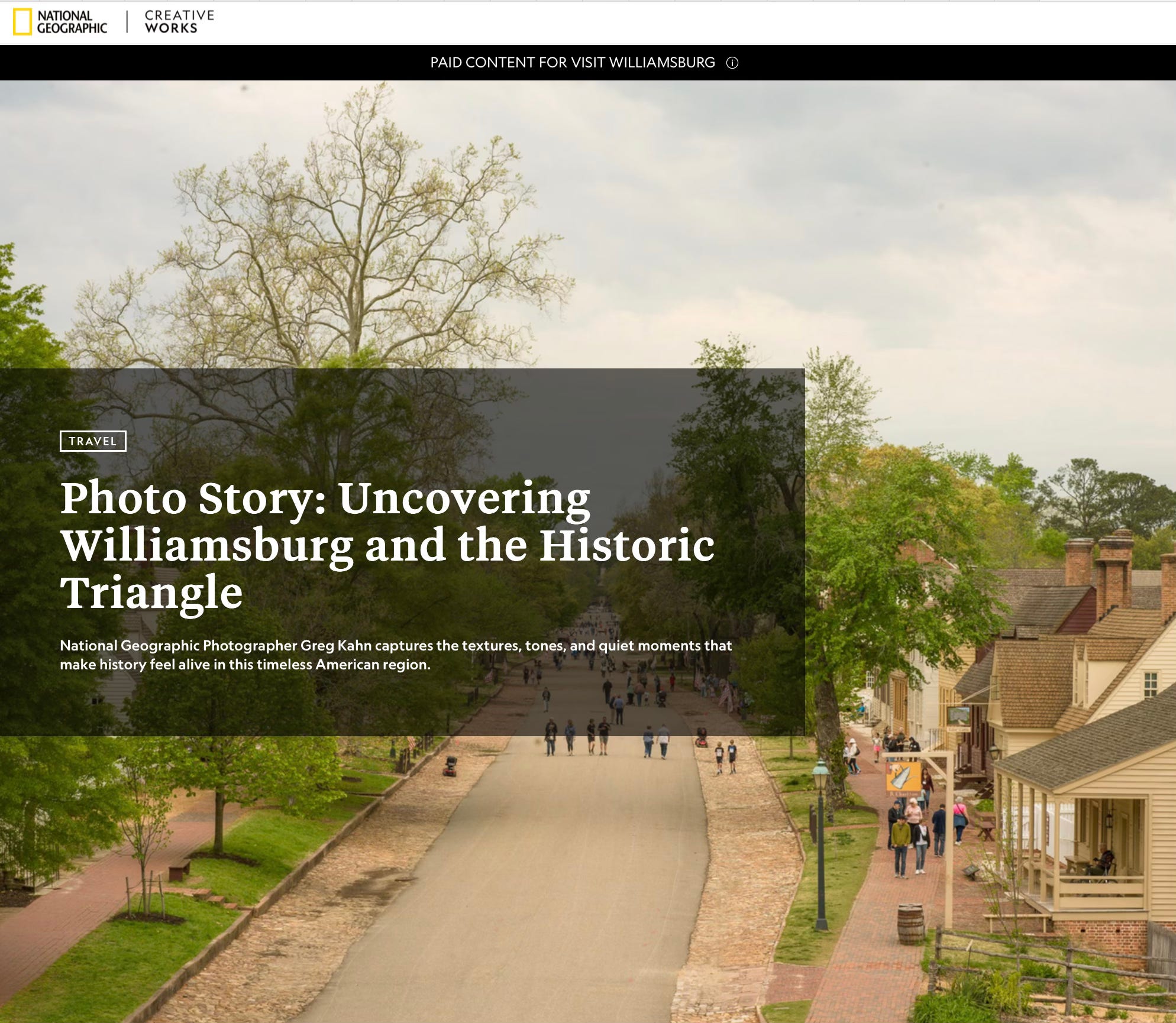Screen dimensions: 1176x1023
Task: Click the Photo Story headline title
Action: (x=387, y=545)
